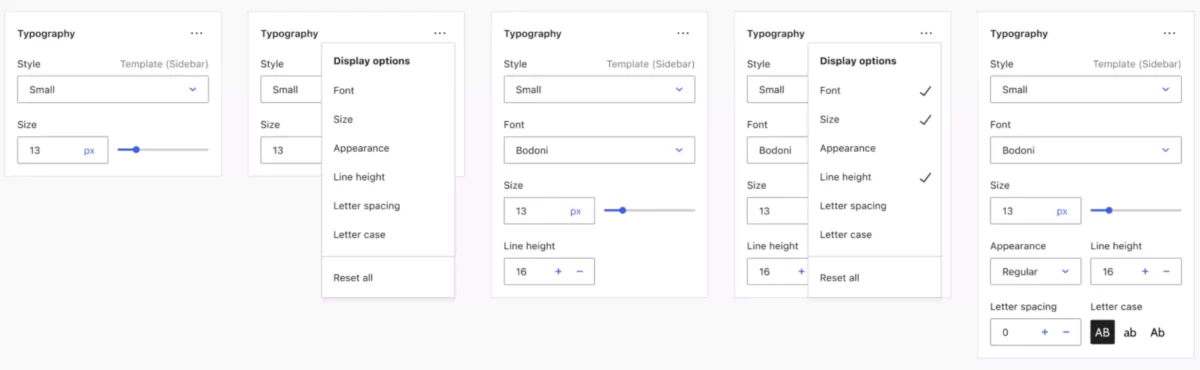This screenshot has height=370, width=1200.
Task: Uncheck Font in the checked Display options menu
Action: 874,90
